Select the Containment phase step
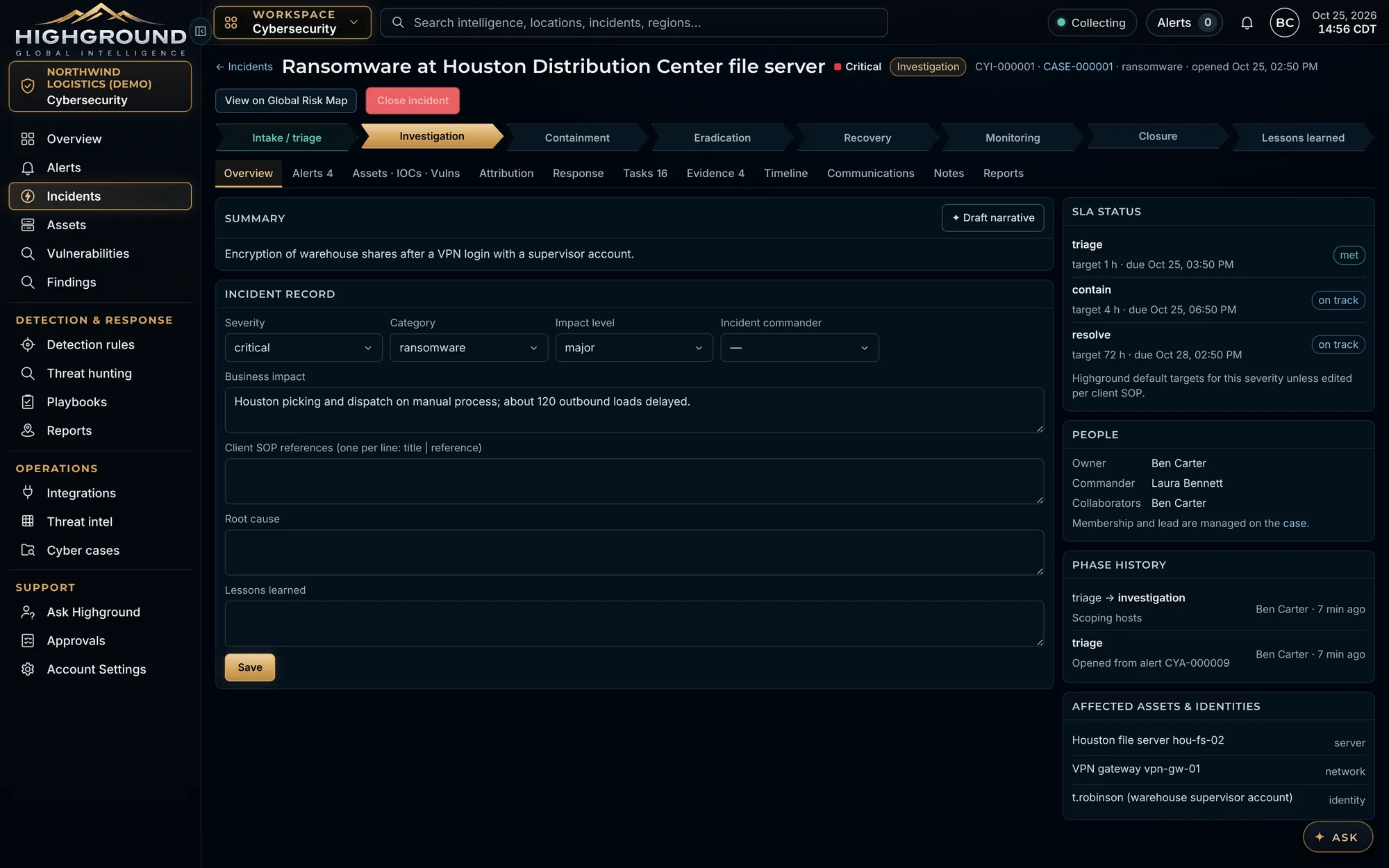The image size is (1389, 868). coord(577,137)
